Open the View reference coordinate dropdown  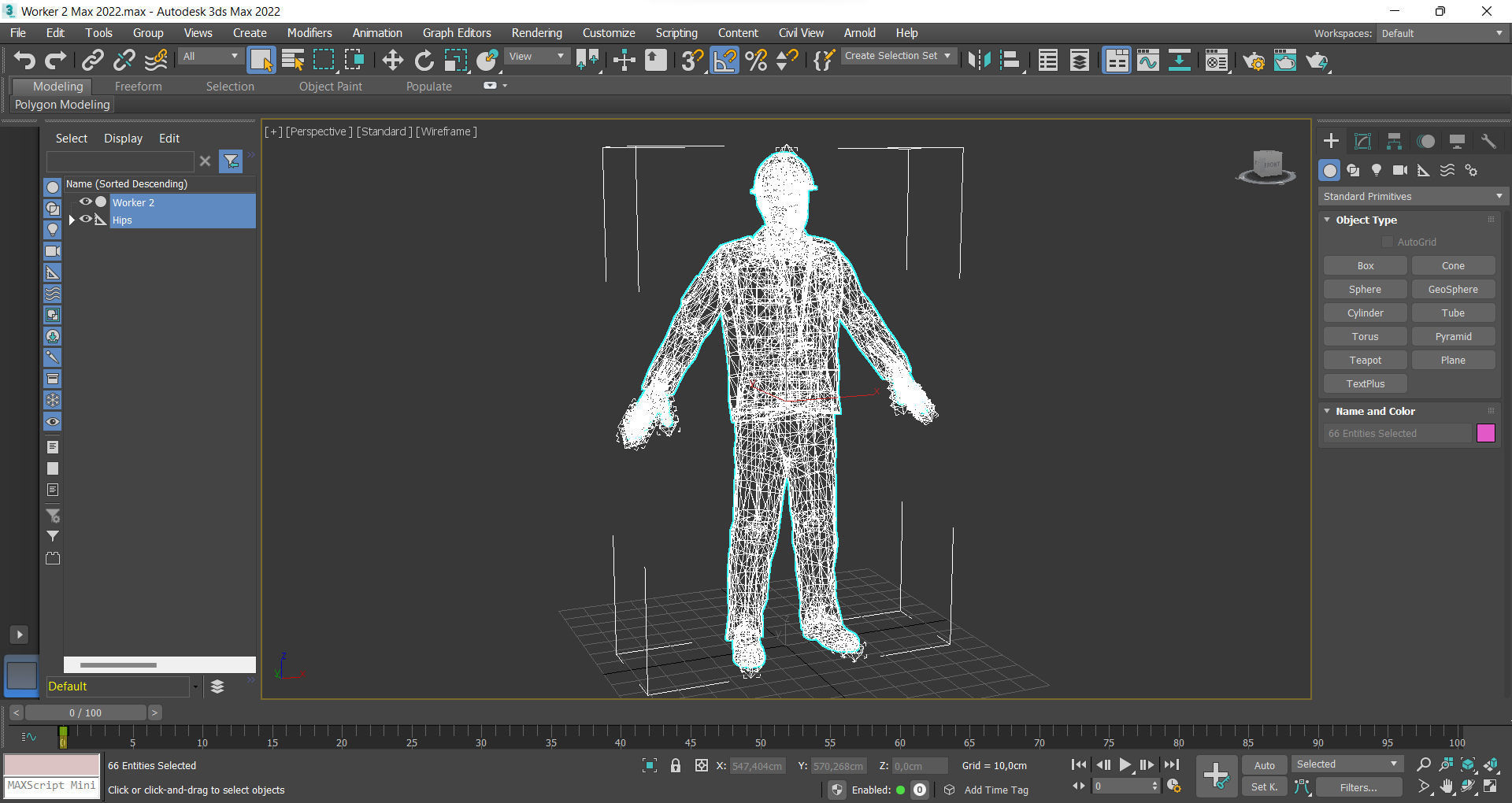(x=536, y=56)
